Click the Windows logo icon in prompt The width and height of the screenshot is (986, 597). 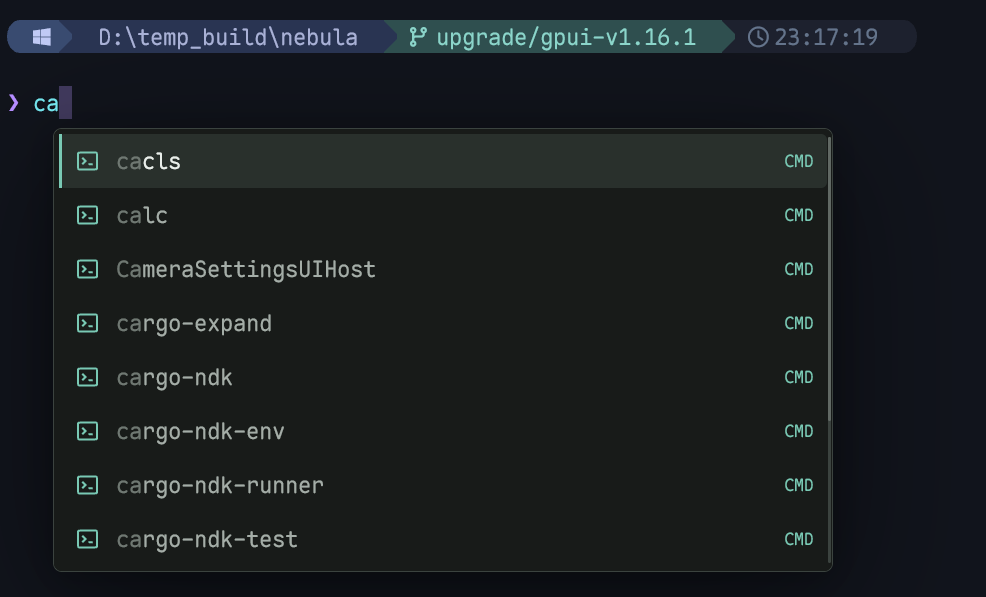[x=42, y=37]
